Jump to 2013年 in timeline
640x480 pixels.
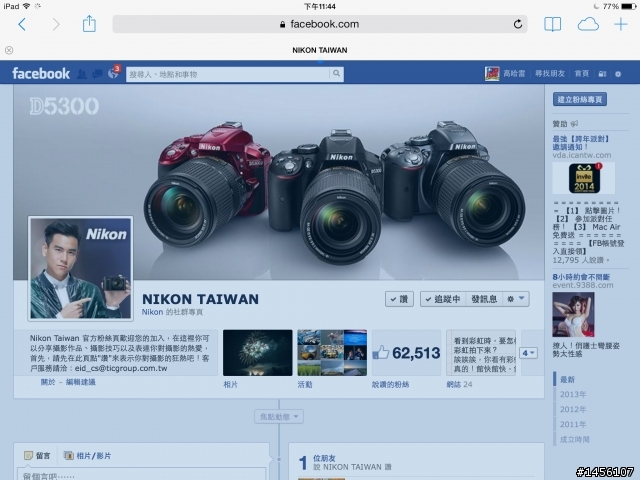(573, 394)
